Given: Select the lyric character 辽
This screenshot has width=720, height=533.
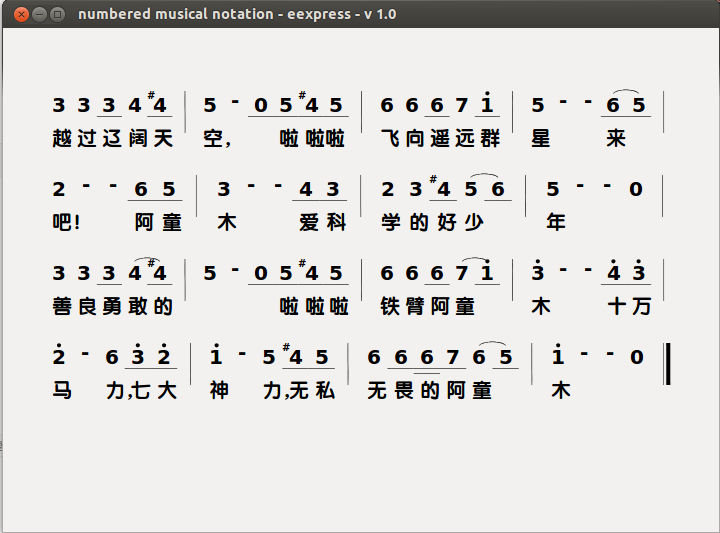Looking at the screenshot, I should coord(112,138).
